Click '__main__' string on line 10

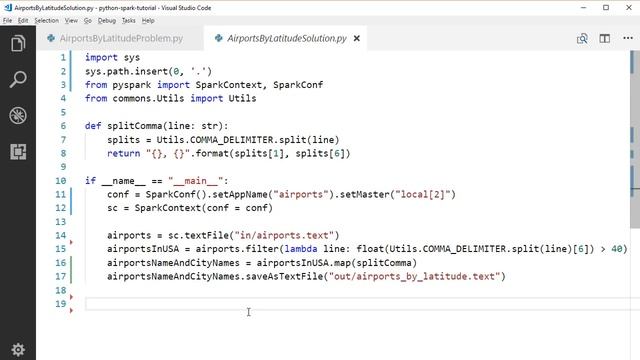point(196,181)
